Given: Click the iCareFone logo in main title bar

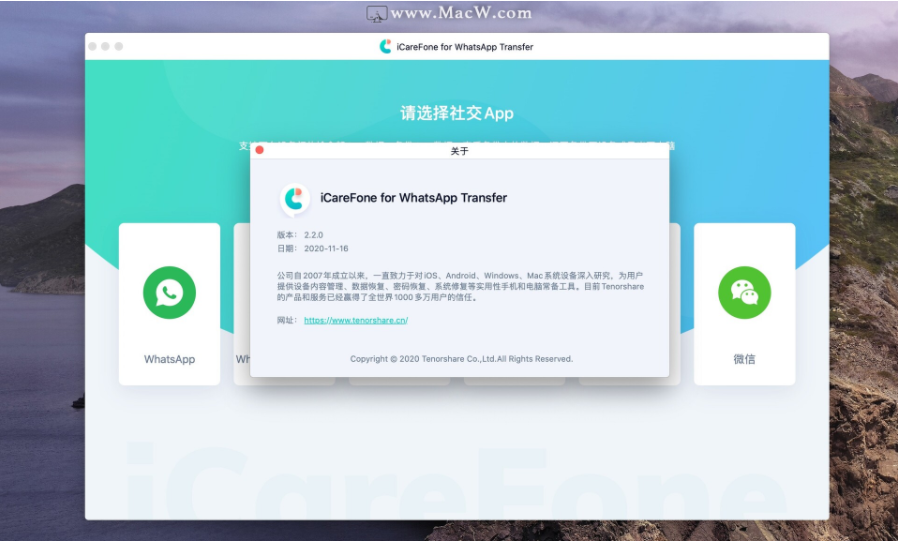Looking at the screenshot, I should point(385,46).
